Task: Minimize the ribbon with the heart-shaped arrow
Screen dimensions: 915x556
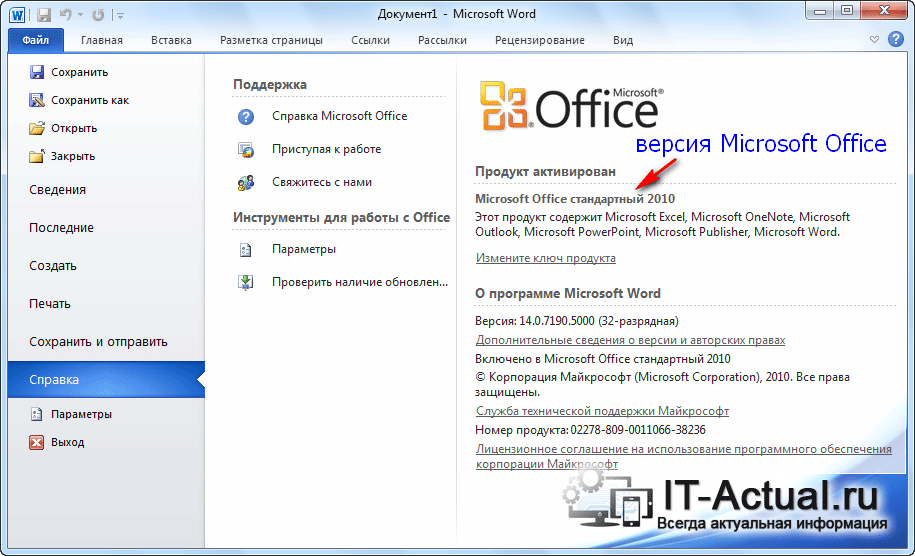Action: click(874, 40)
